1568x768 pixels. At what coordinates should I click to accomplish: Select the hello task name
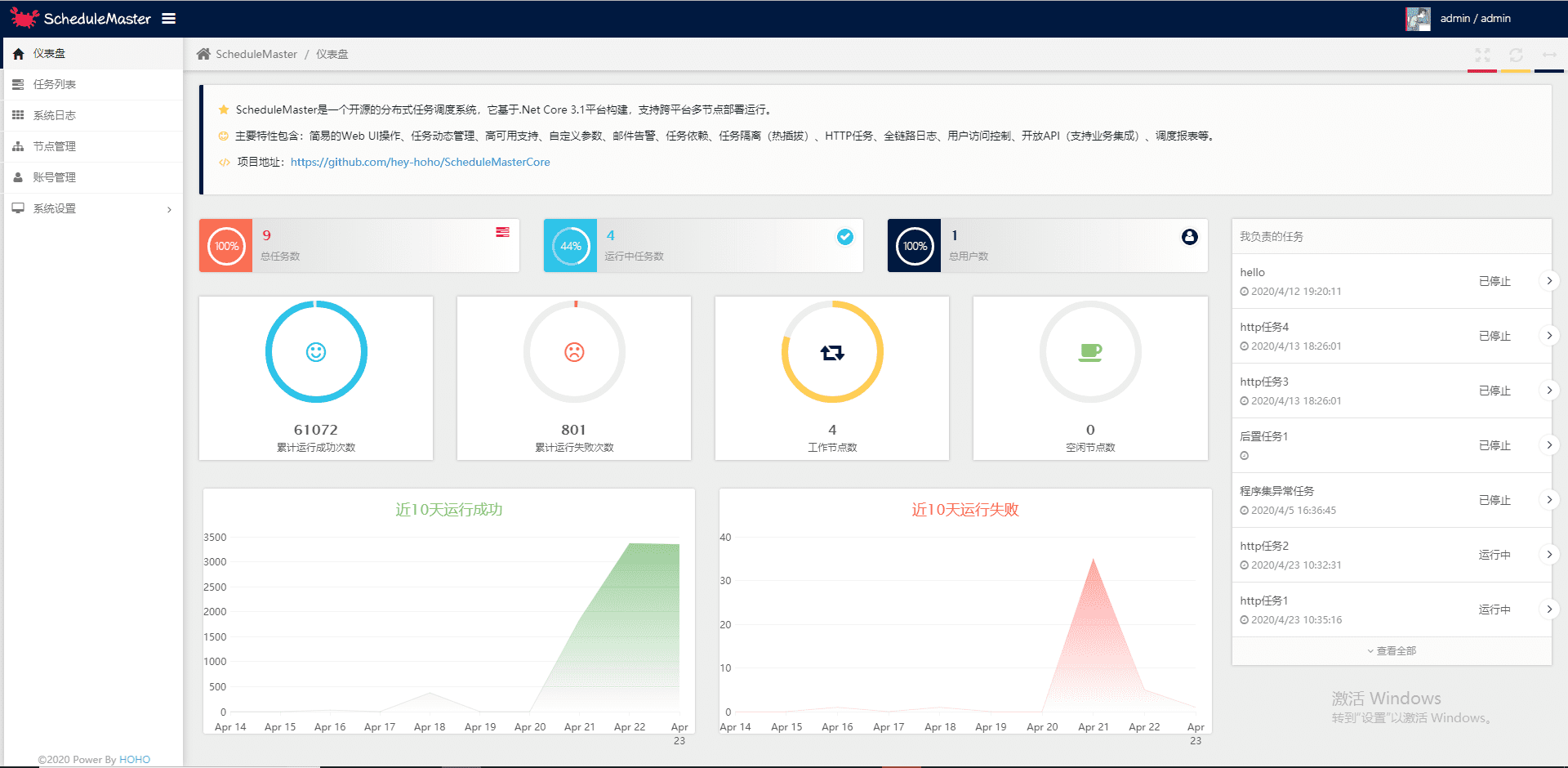pos(1252,273)
